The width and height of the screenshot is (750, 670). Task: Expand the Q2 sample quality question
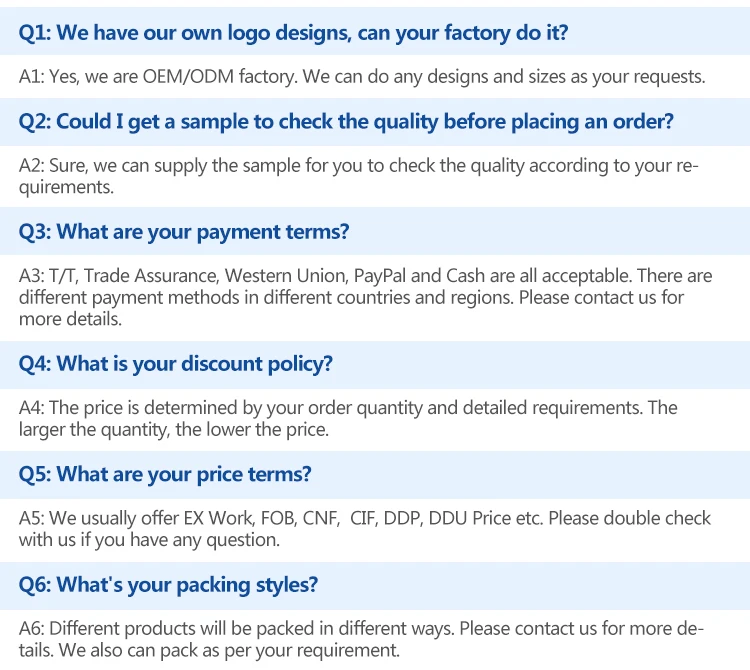tap(346, 122)
